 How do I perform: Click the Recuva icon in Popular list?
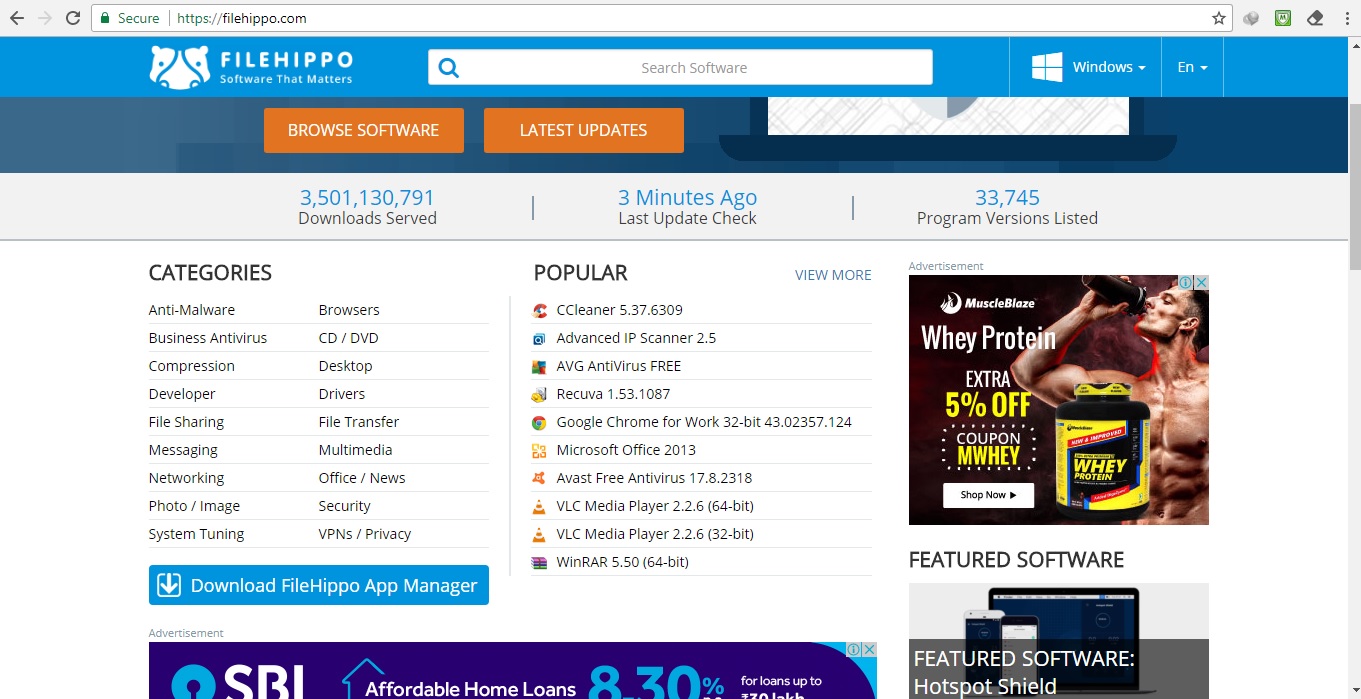pos(540,394)
